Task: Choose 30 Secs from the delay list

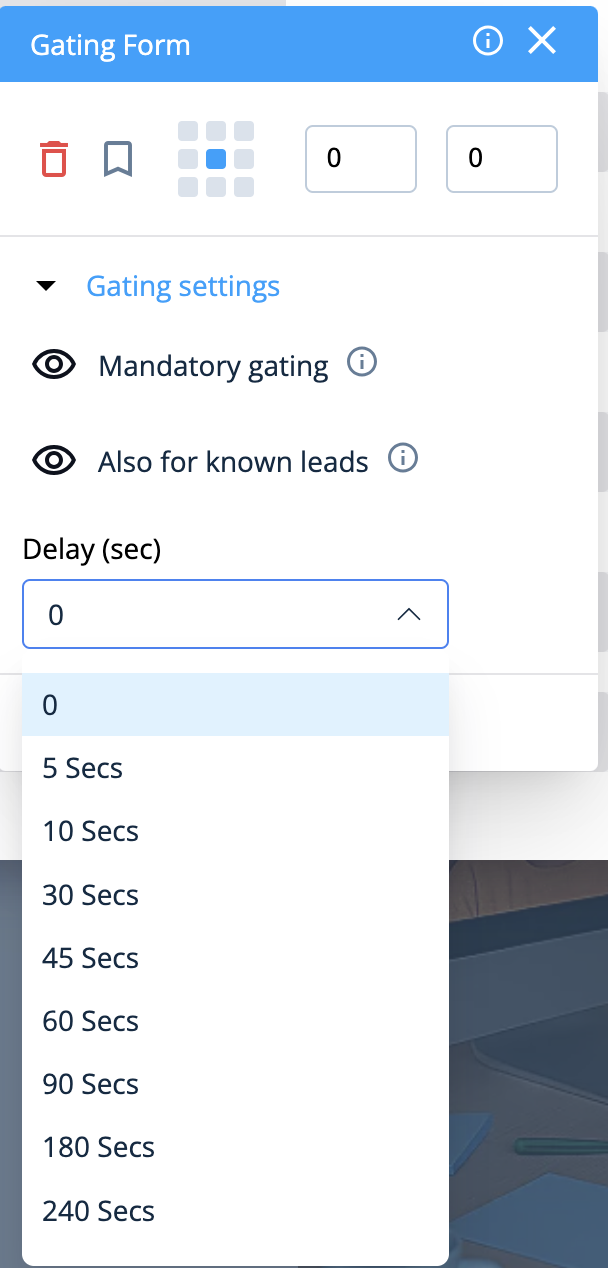Action: (90, 894)
